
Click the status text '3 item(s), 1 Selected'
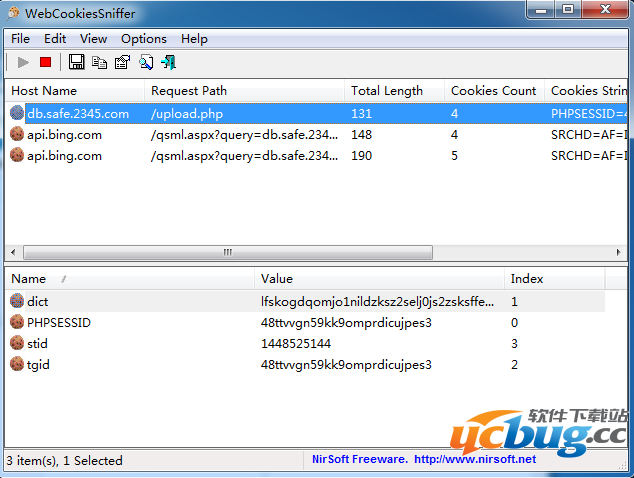[64, 461]
